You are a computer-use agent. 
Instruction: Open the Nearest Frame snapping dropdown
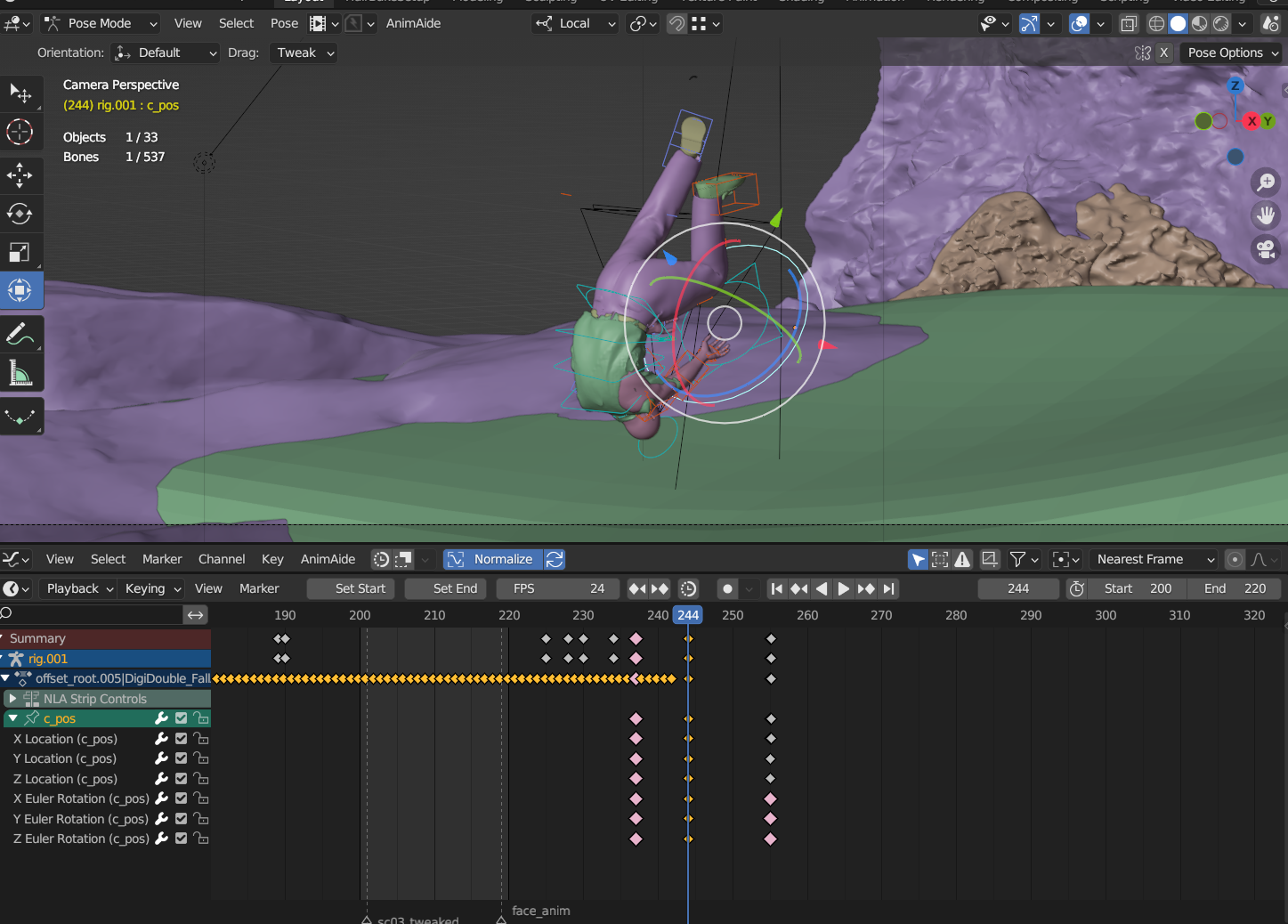point(1154,559)
